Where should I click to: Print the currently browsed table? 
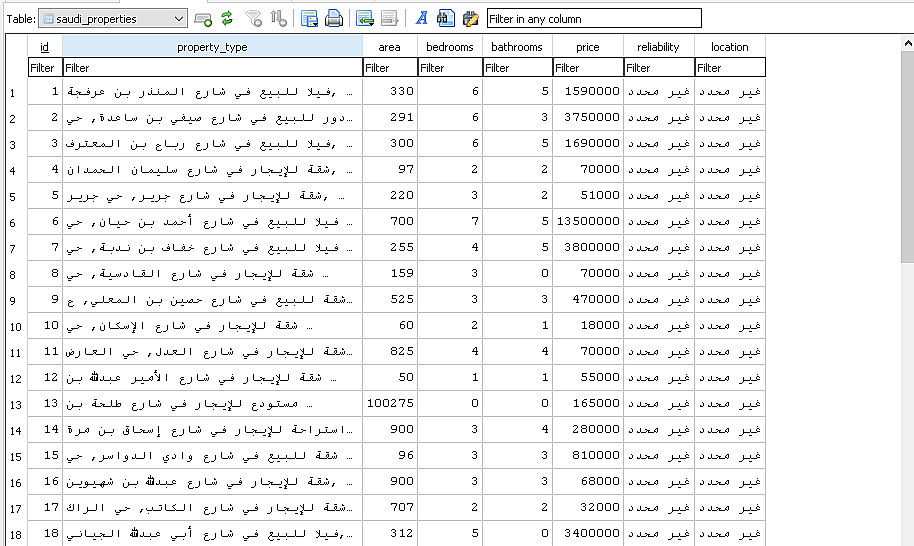pos(334,19)
